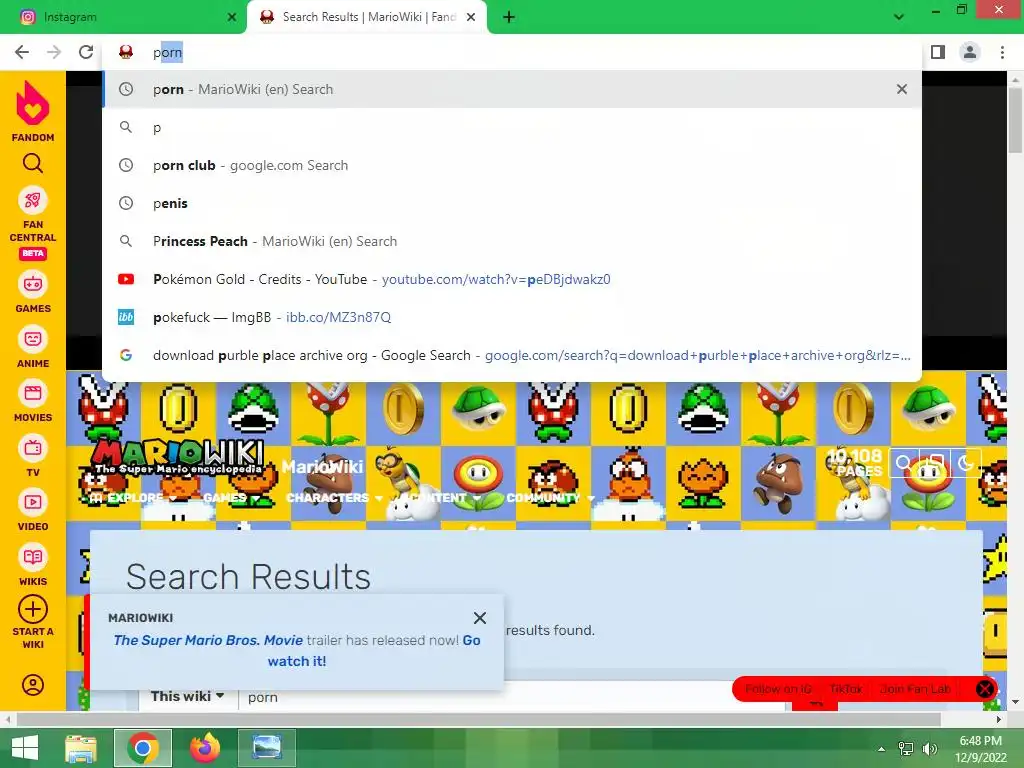Viewport: 1024px width, 768px height.
Task: Click the browser forward arrow
Action: pyautogui.click(x=54, y=52)
